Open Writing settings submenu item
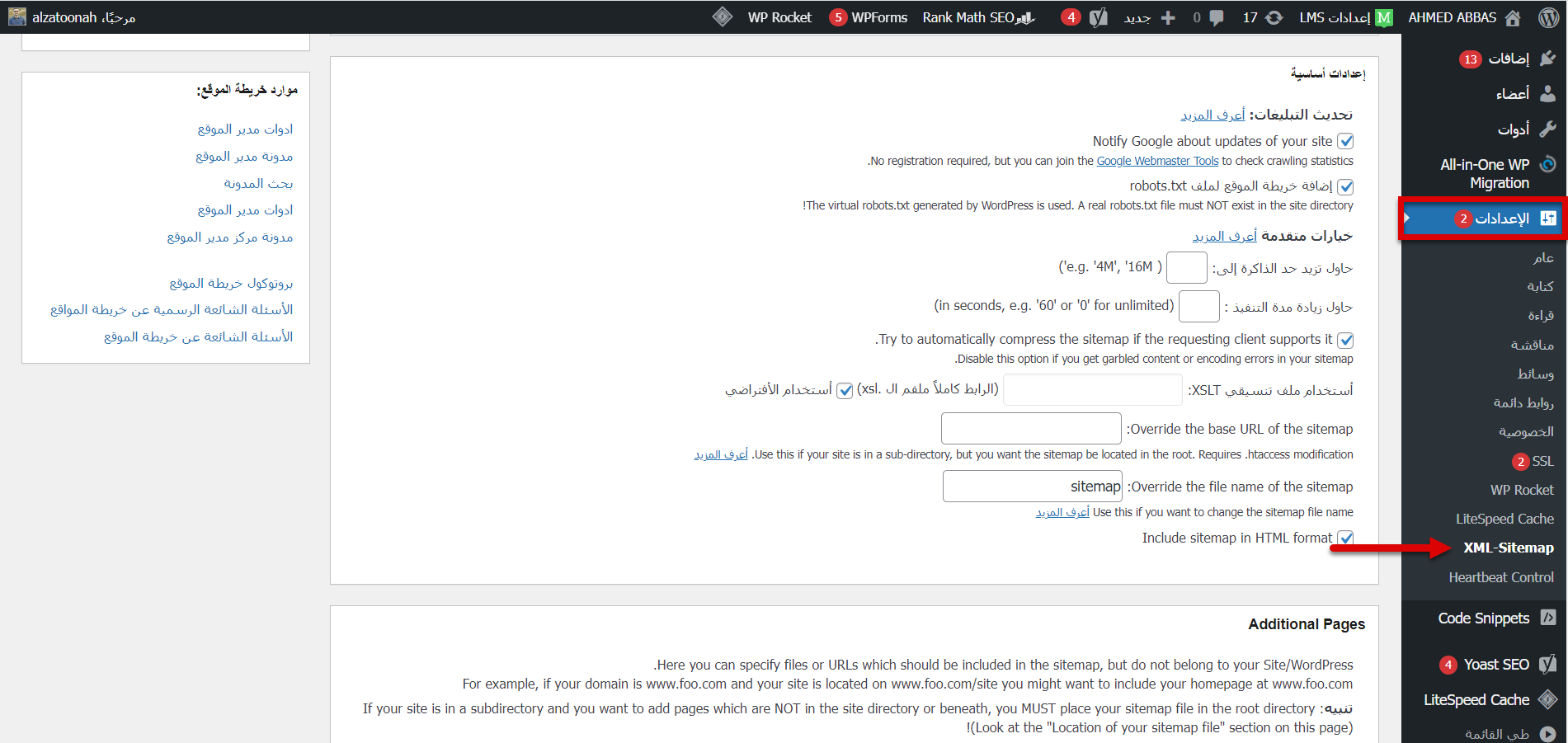This screenshot has height=743, width=1568. click(1540, 286)
